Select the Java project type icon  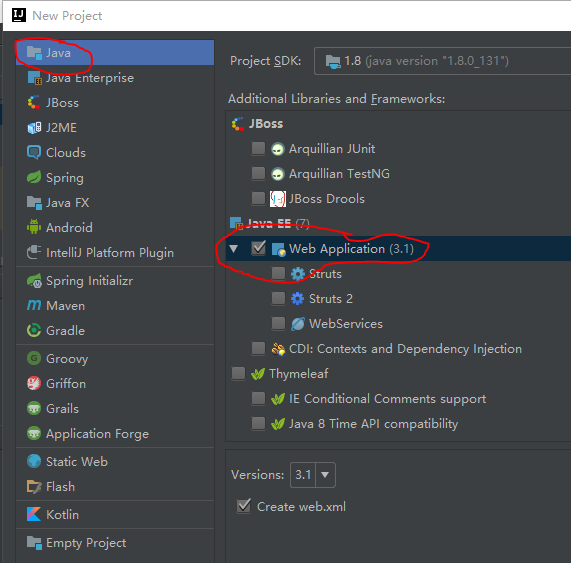(34, 53)
